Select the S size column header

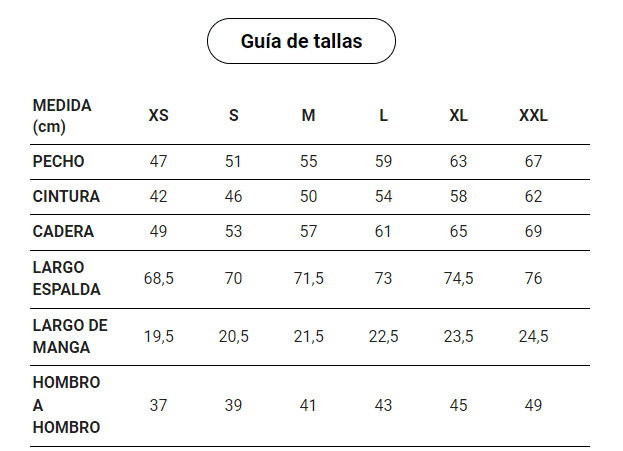tap(234, 116)
